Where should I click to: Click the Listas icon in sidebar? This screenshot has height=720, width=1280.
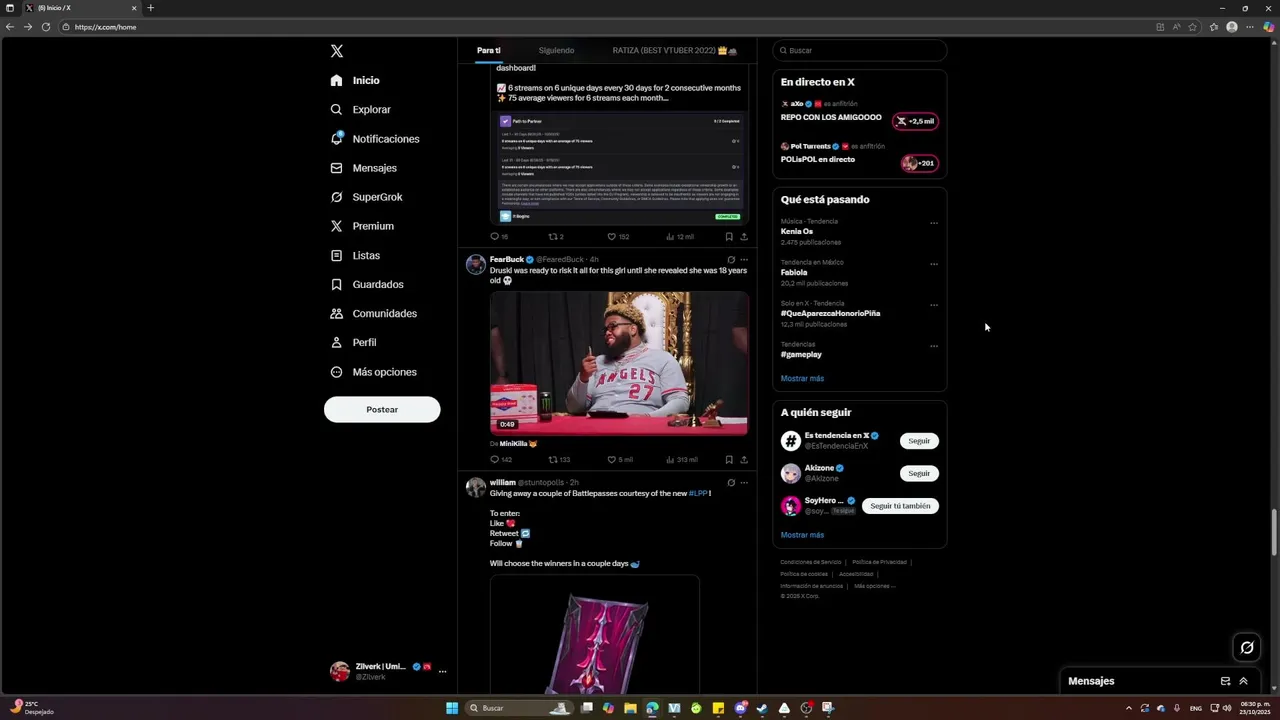[x=337, y=255]
